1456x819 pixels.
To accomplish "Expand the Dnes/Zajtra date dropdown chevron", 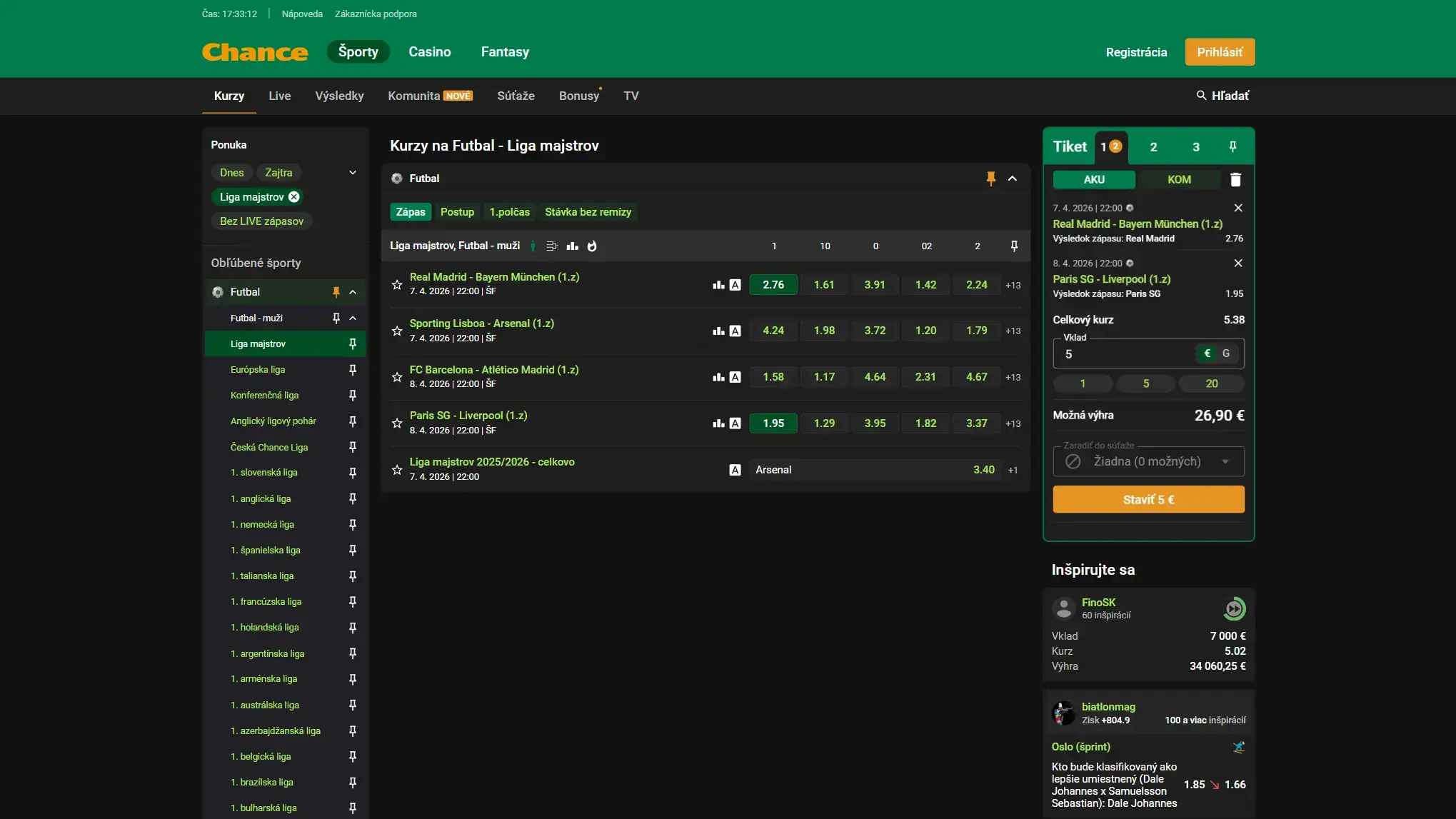I will pyautogui.click(x=353, y=173).
